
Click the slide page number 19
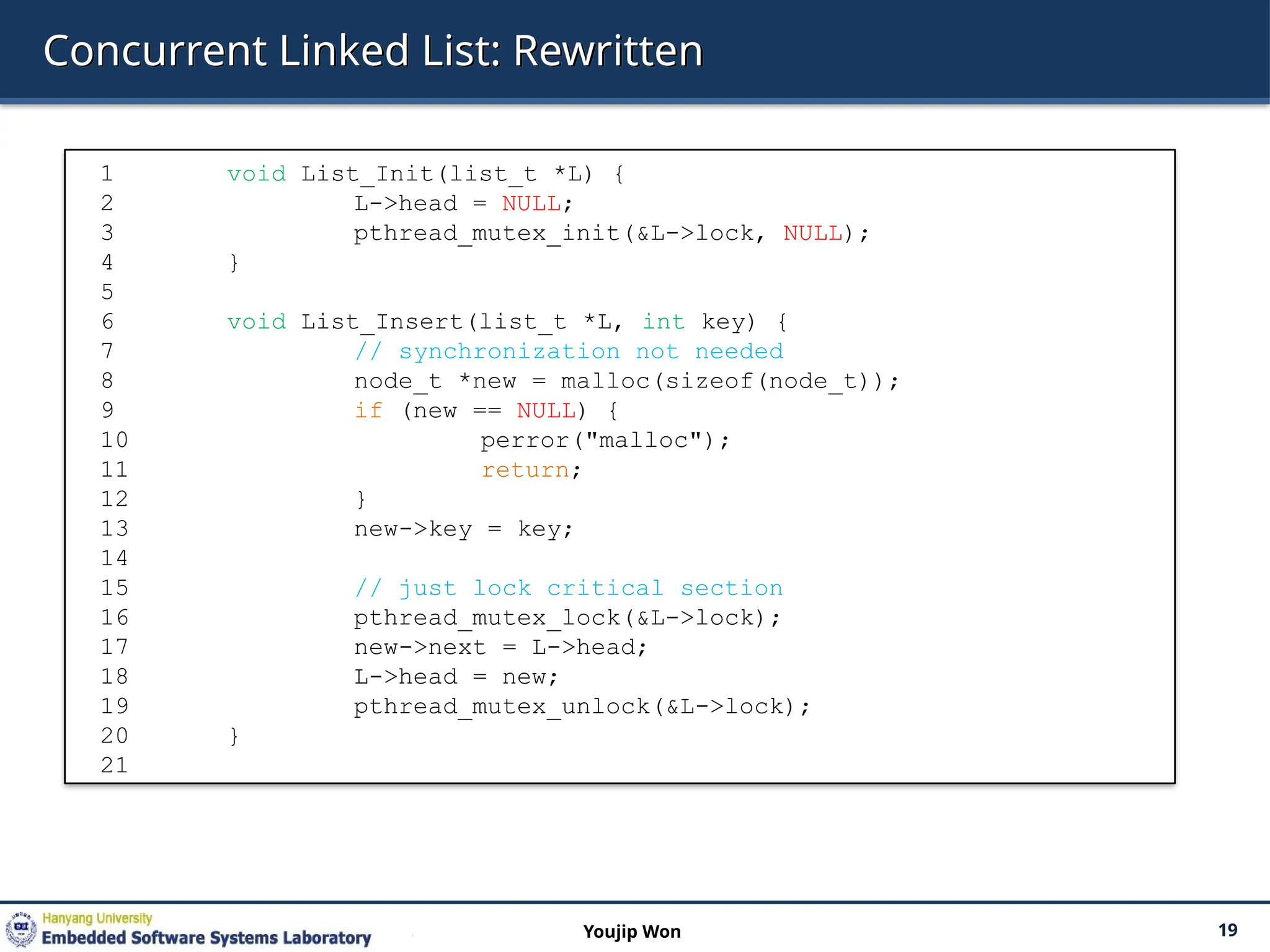click(x=1227, y=930)
